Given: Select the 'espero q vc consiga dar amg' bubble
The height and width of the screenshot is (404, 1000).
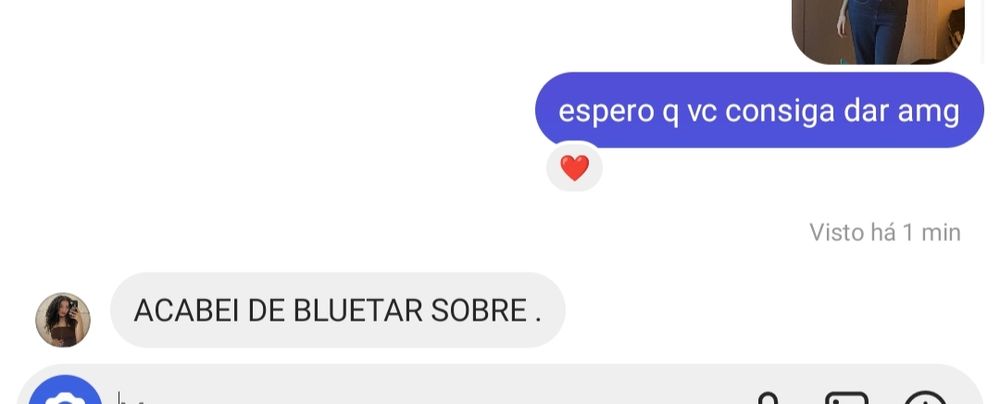Looking at the screenshot, I should 759,110.
